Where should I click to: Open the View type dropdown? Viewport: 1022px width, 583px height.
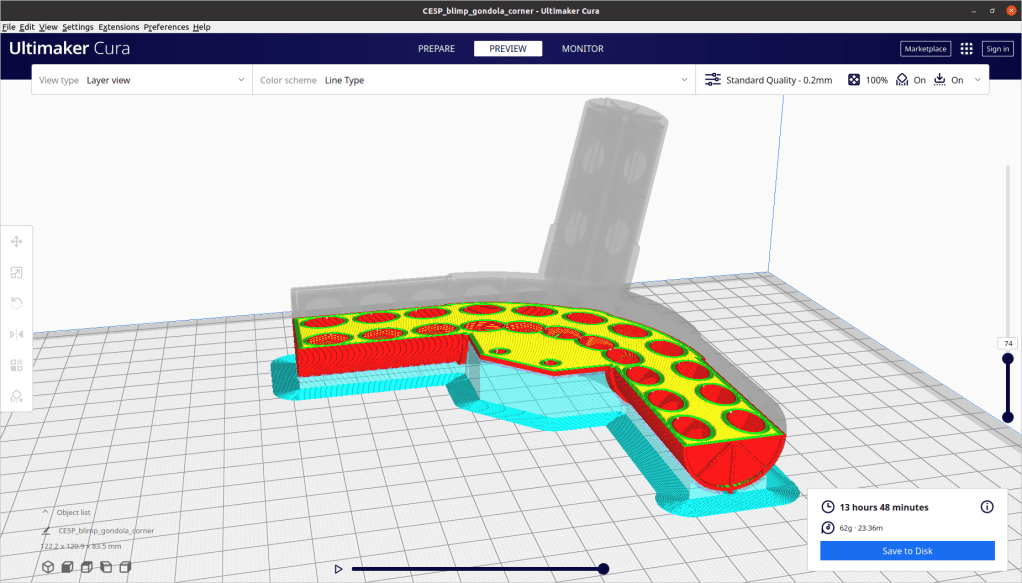(x=141, y=80)
